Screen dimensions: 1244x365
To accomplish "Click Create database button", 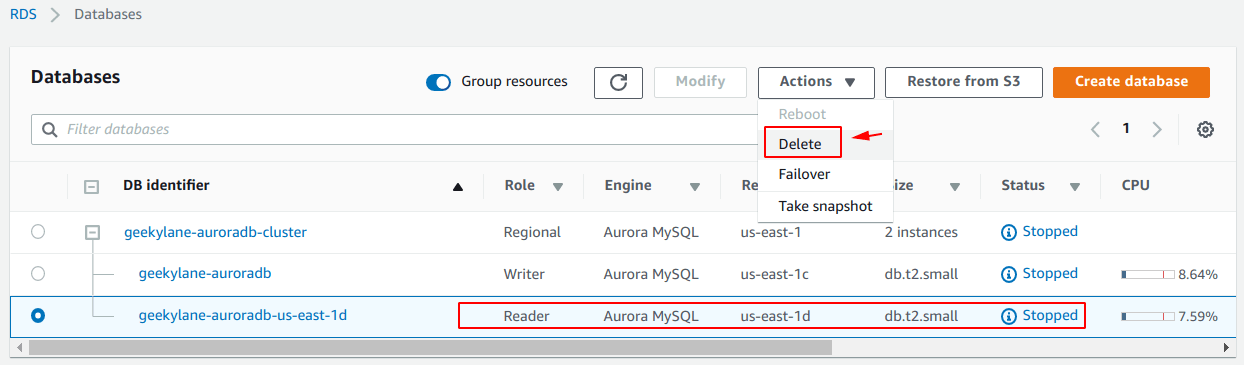I will pos(1131,82).
